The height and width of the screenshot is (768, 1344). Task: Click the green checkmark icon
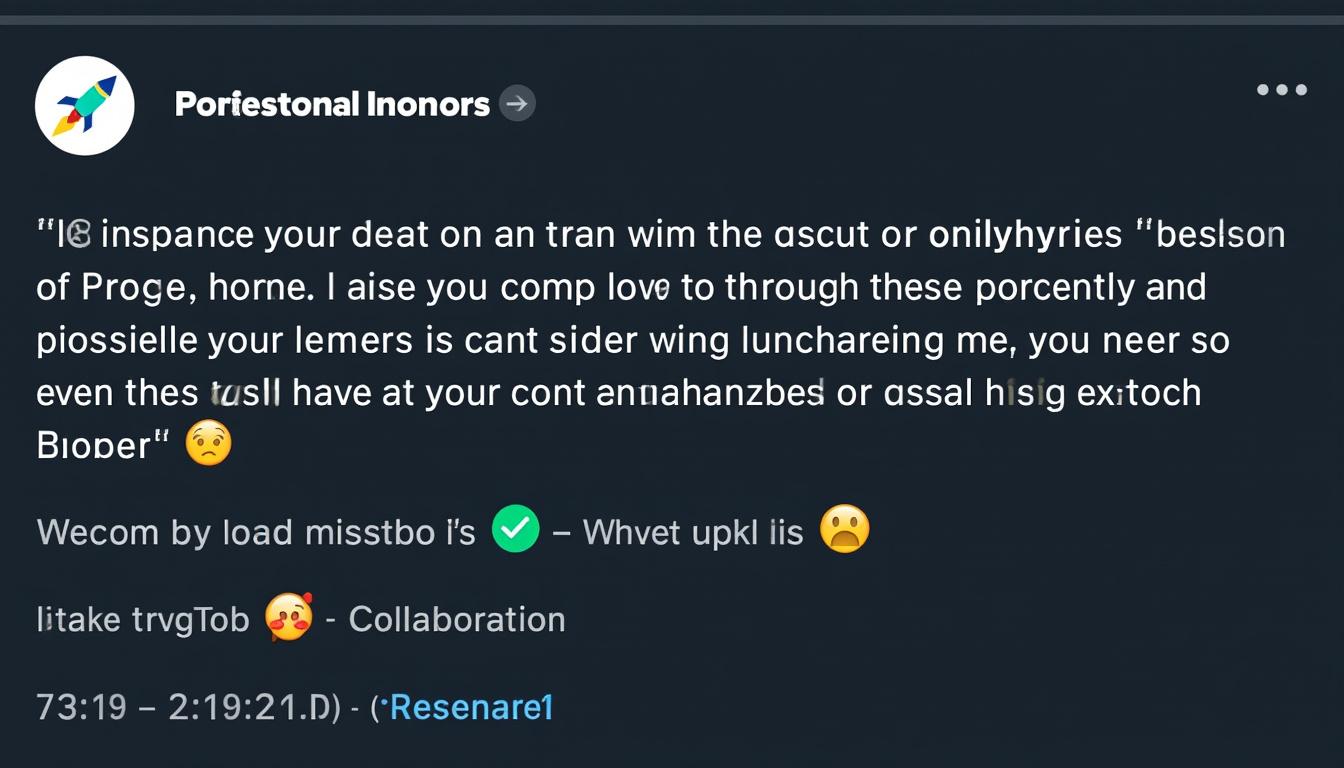(x=516, y=530)
